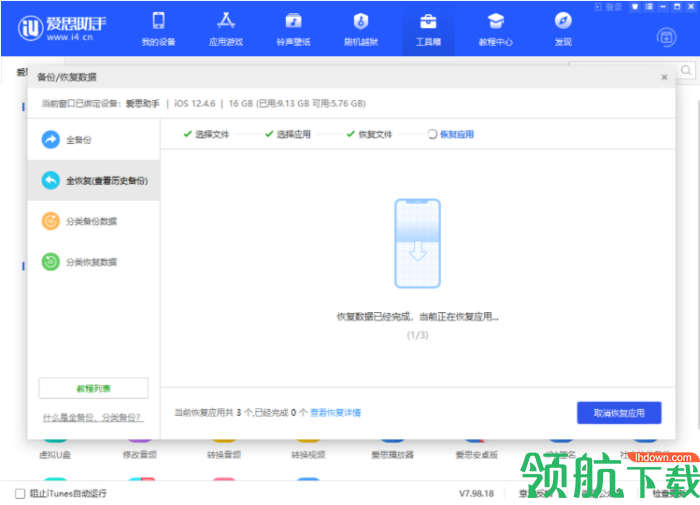700x505 pixels.
Task: Open the 查看恢复详情 link
Action: pyautogui.click(x=336, y=413)
